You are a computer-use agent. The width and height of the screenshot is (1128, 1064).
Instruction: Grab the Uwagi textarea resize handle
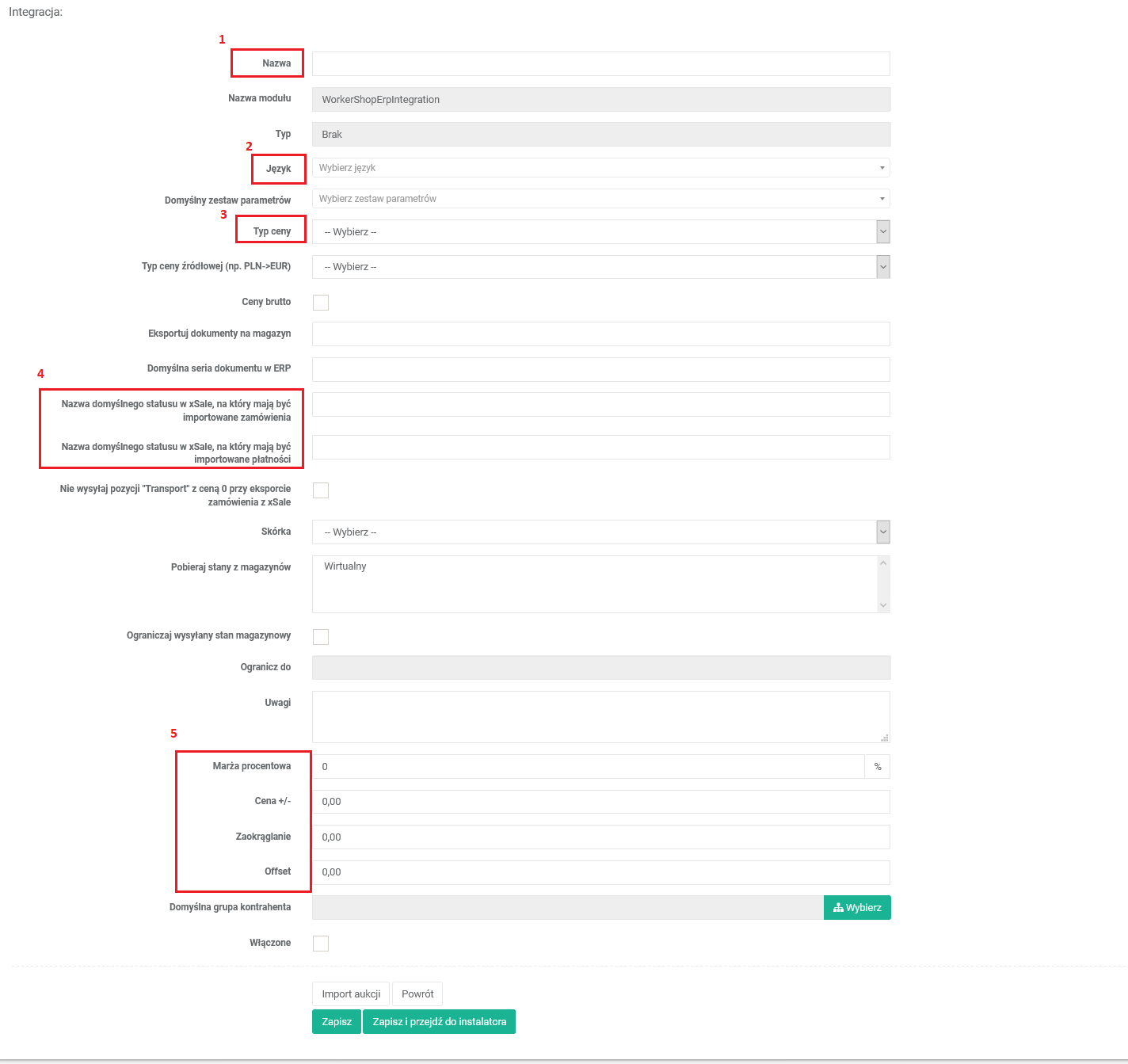tap(885, 738)
